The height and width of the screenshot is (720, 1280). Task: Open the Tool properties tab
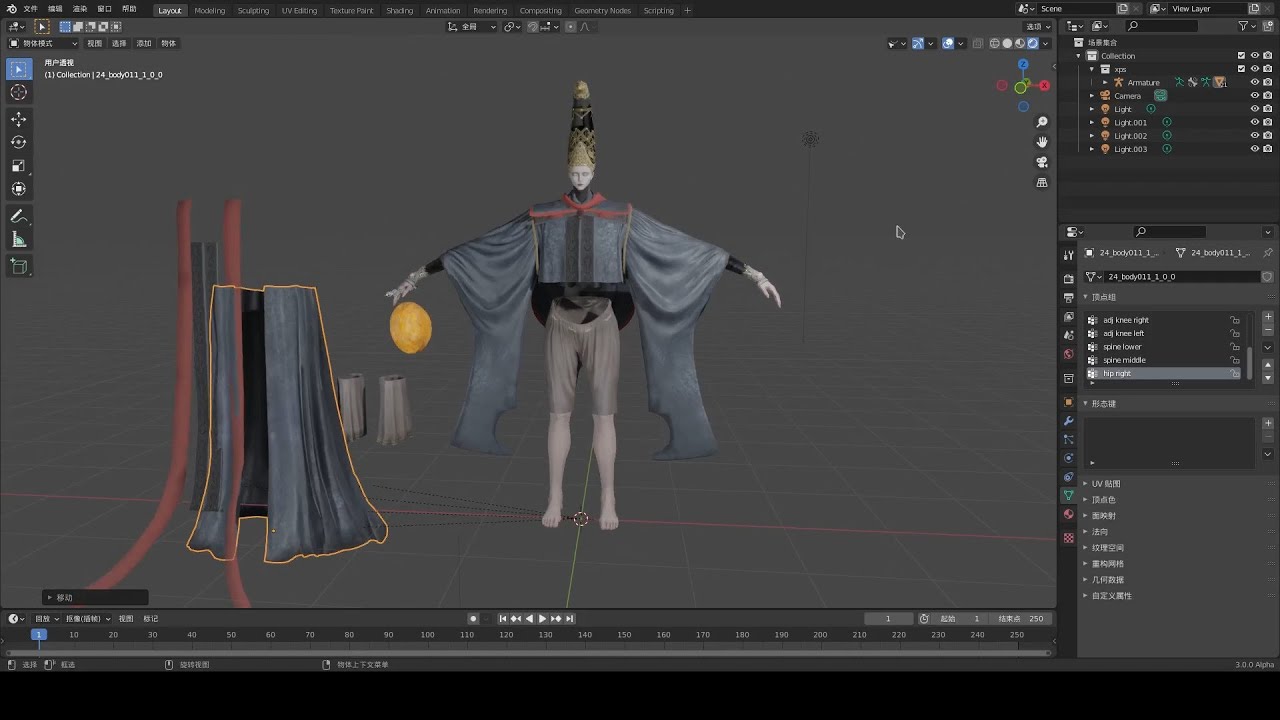(x=1068, y=255)
